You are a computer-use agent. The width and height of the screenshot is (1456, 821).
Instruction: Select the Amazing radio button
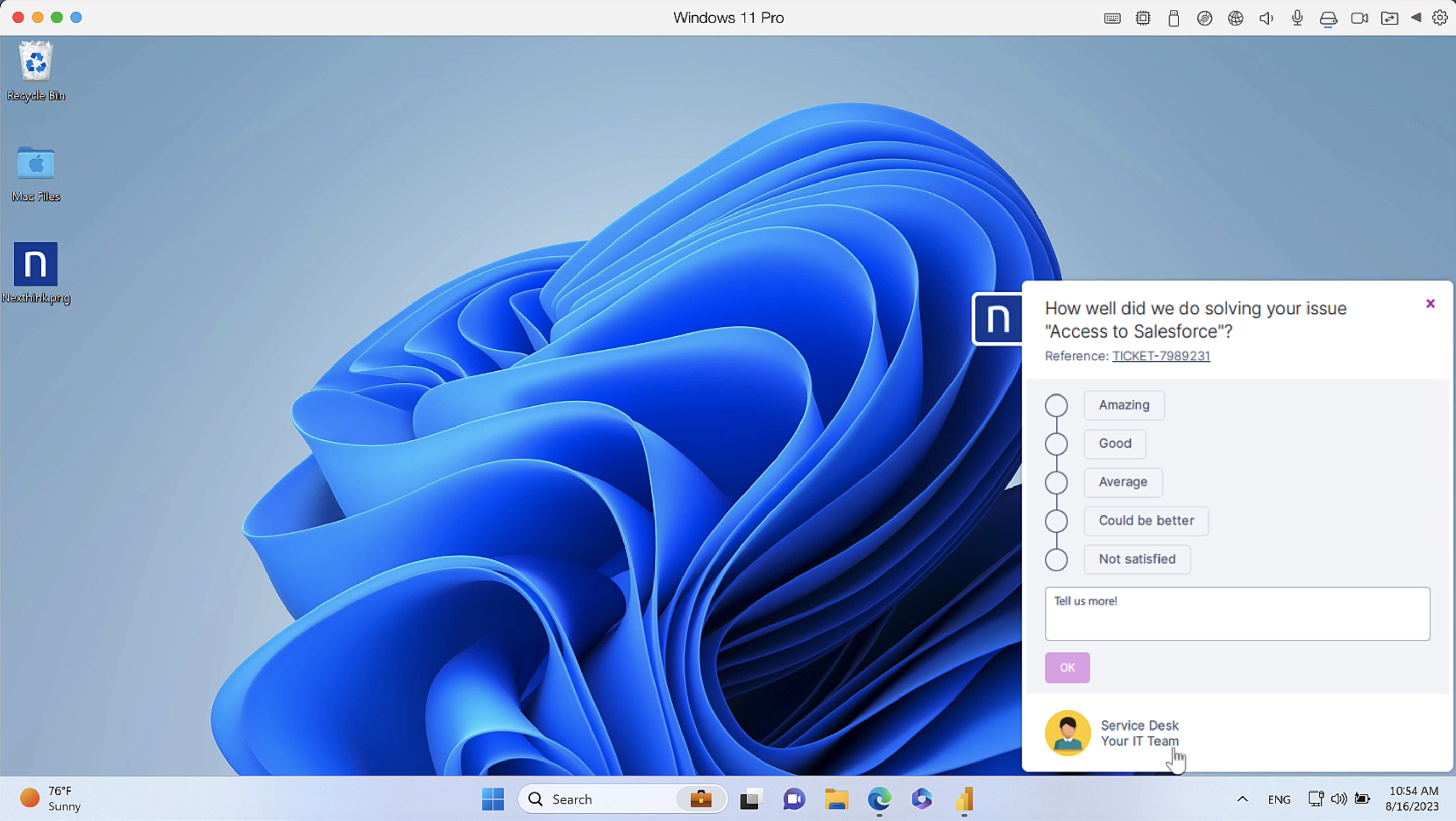[x=1056, y=406]
